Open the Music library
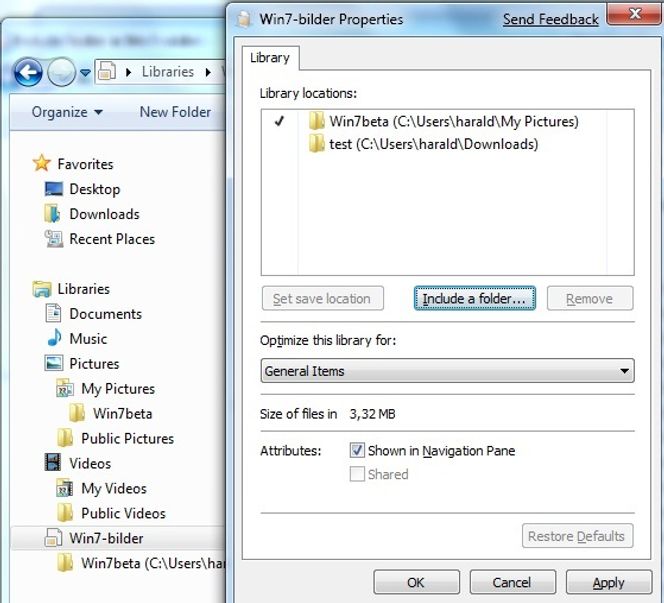Viewport: 664px width, 603px height. [x=88, y=339]
